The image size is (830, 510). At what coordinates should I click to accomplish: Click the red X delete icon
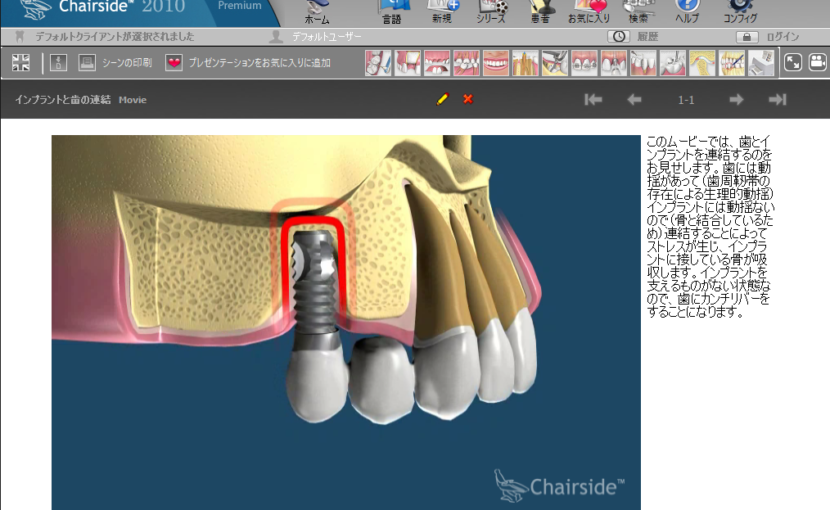468,99
